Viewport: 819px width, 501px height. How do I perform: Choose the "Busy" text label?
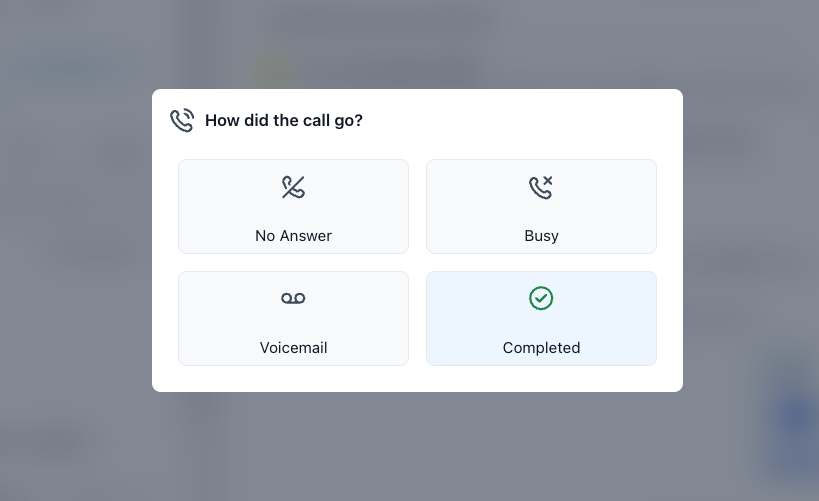pos(541,236)
